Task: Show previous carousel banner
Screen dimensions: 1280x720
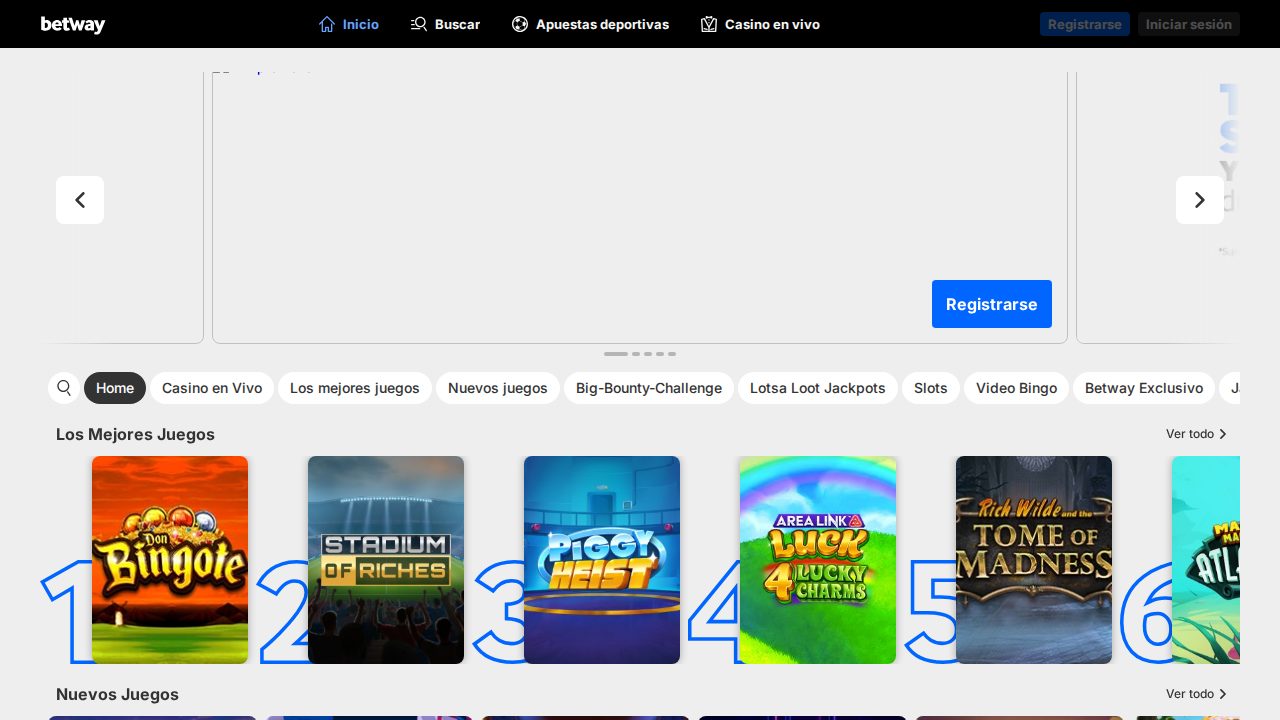Action: click(x=80, y=200)
